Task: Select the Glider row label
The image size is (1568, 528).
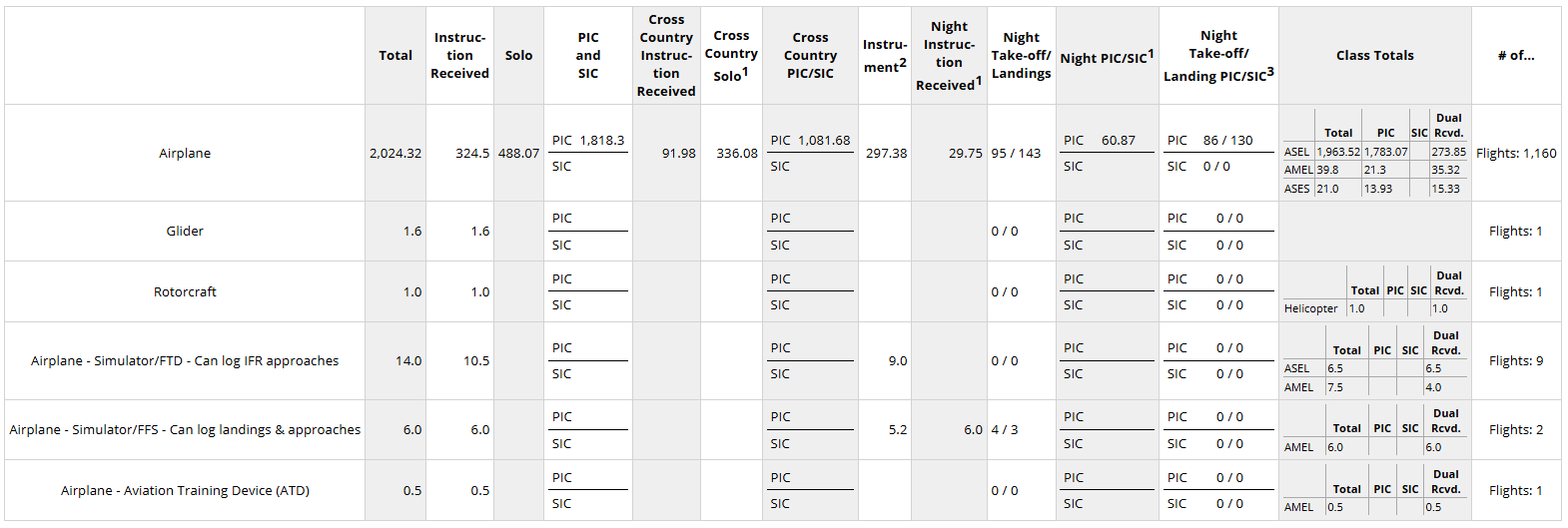Action: tap(185, 232)
